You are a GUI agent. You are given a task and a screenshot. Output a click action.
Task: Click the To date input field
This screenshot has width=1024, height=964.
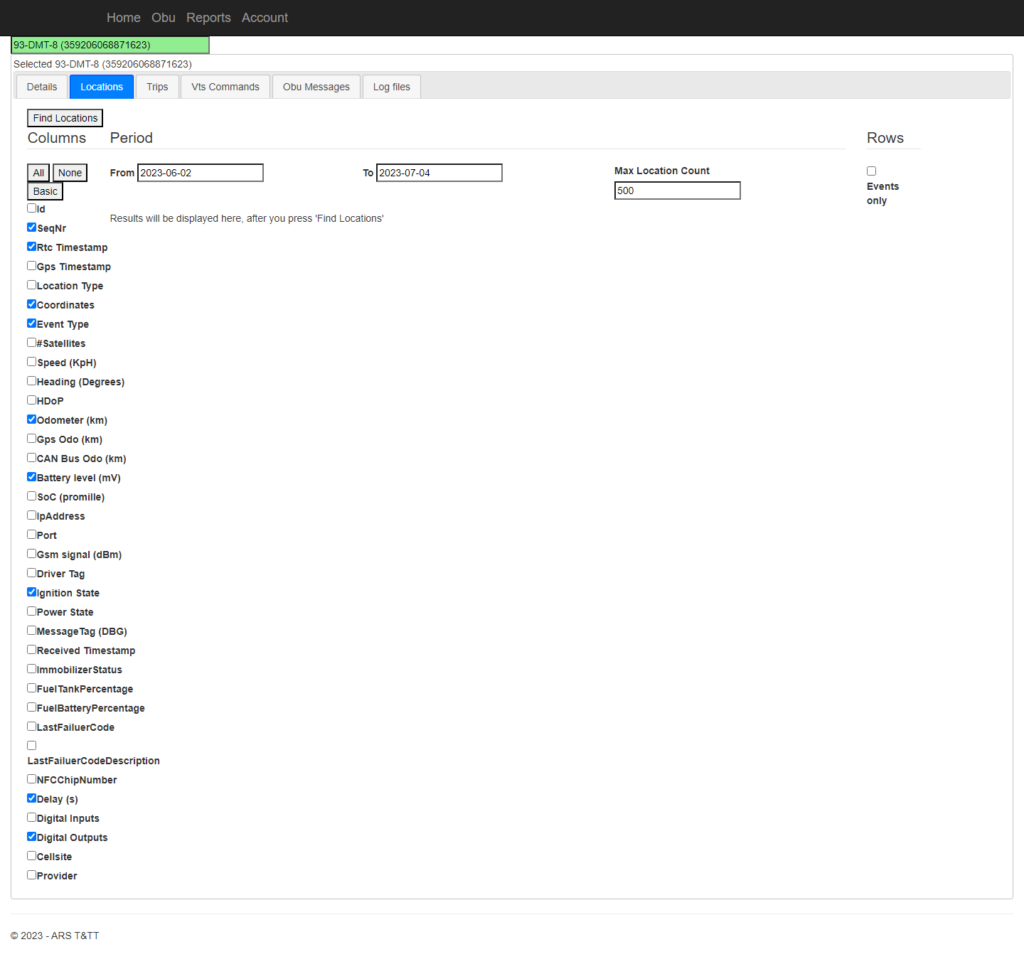click(x=439, y=173)
